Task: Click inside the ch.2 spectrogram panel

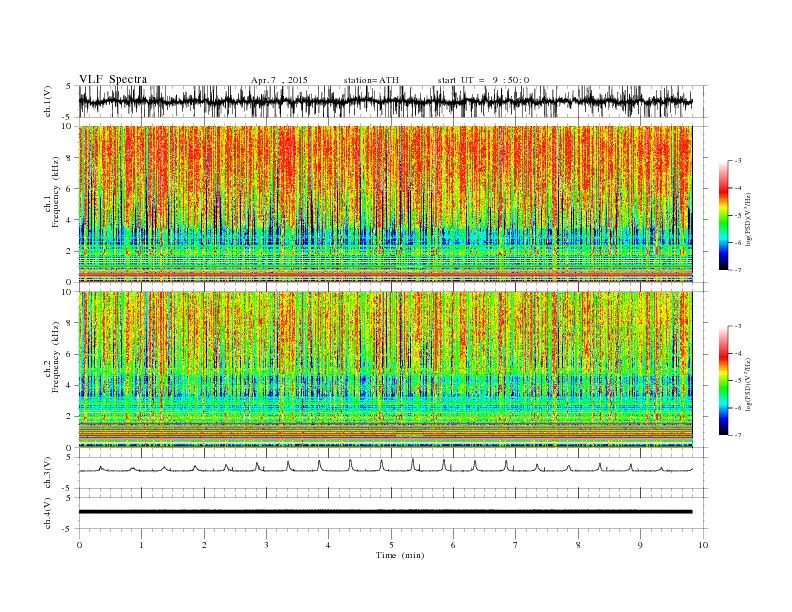Action: coord(385,370)
